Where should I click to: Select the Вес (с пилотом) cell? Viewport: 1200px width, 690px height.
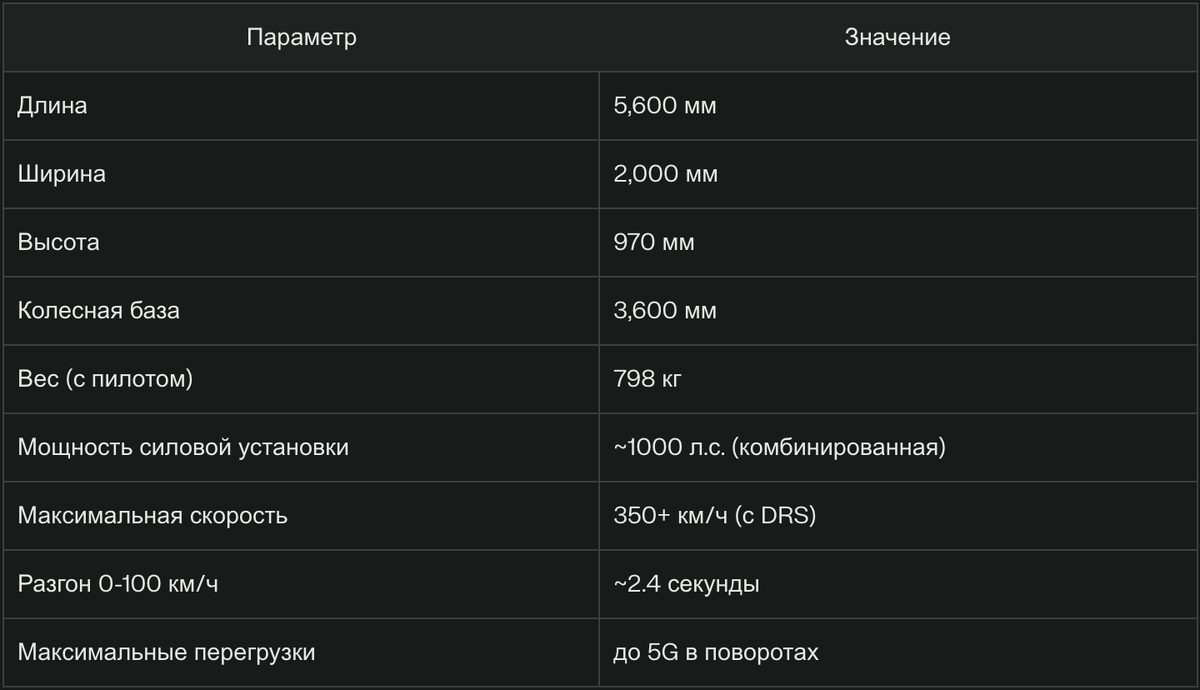click(x=301, y=379)
